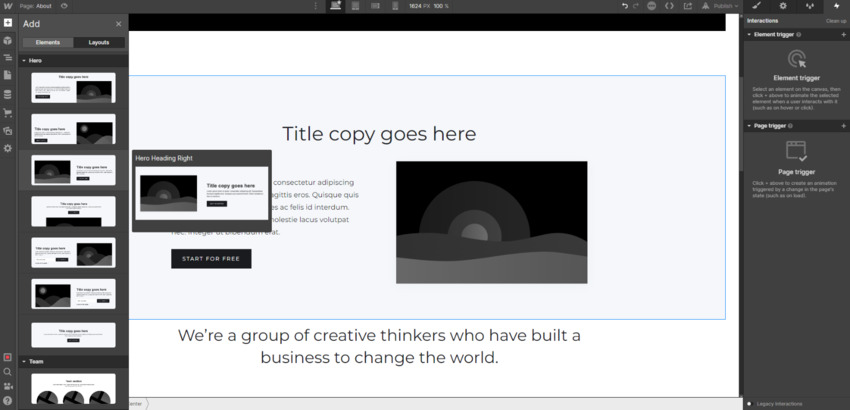Image resolution: width=850 pixels, height=410 pixels.
Task: Undo the last action
Action: click(625, 6)
